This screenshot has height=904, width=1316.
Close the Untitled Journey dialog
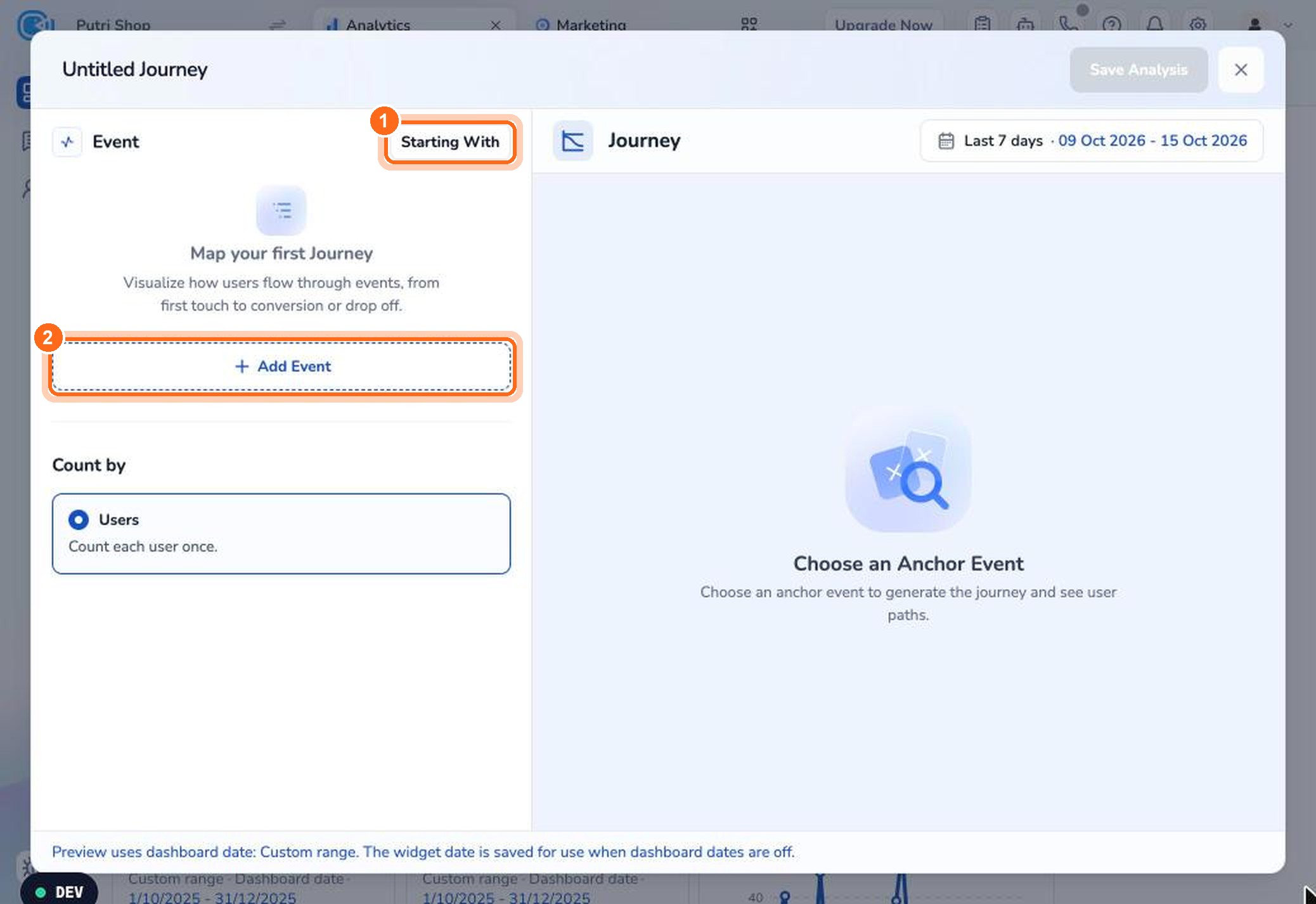pyautogui.click(x=1241, y=70)
